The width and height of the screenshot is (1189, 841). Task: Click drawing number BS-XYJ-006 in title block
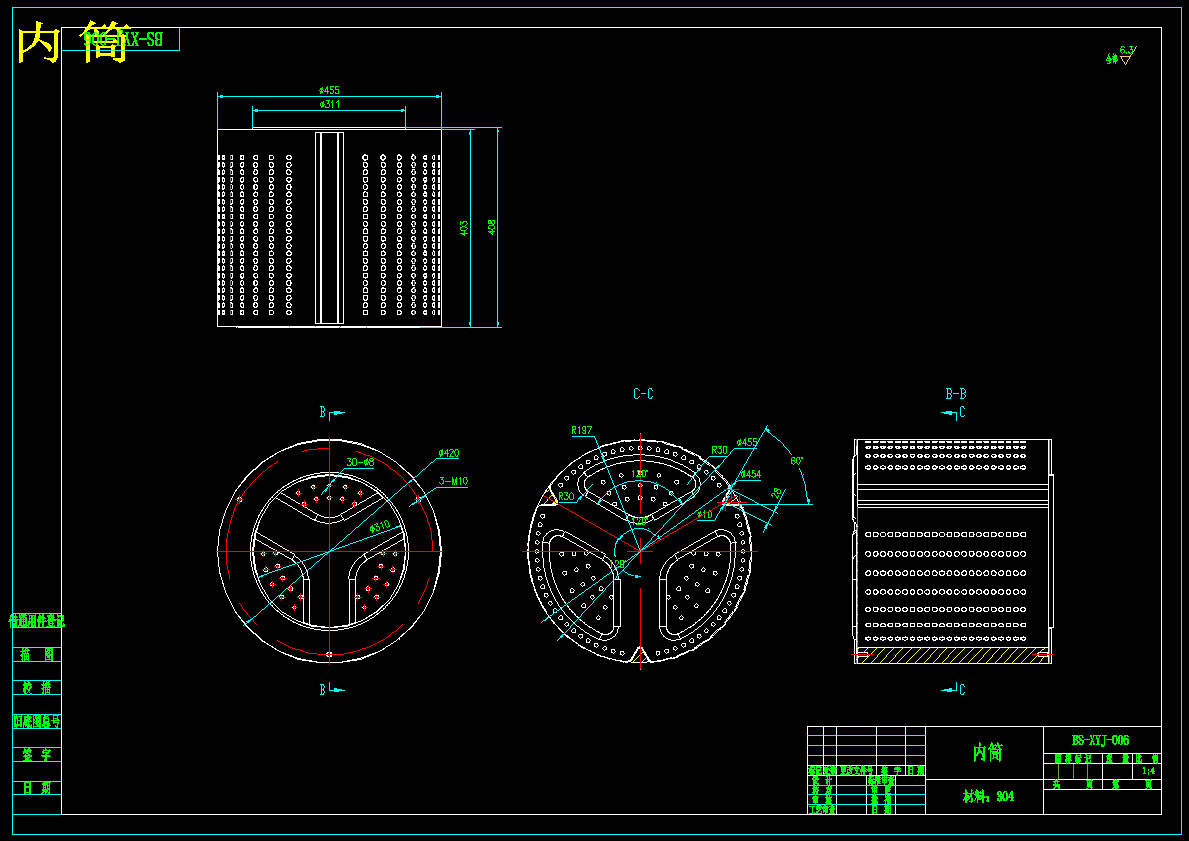[x=1100, y=740]
